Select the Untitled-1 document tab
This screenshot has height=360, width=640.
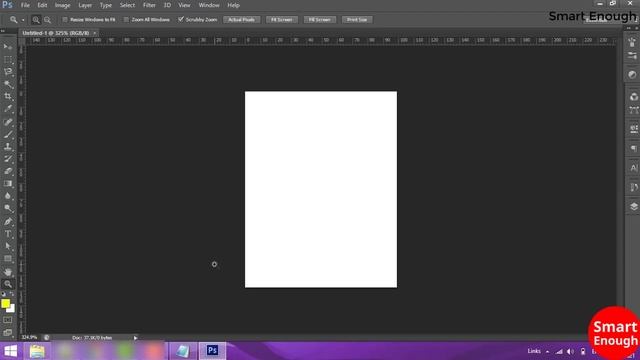56,33
